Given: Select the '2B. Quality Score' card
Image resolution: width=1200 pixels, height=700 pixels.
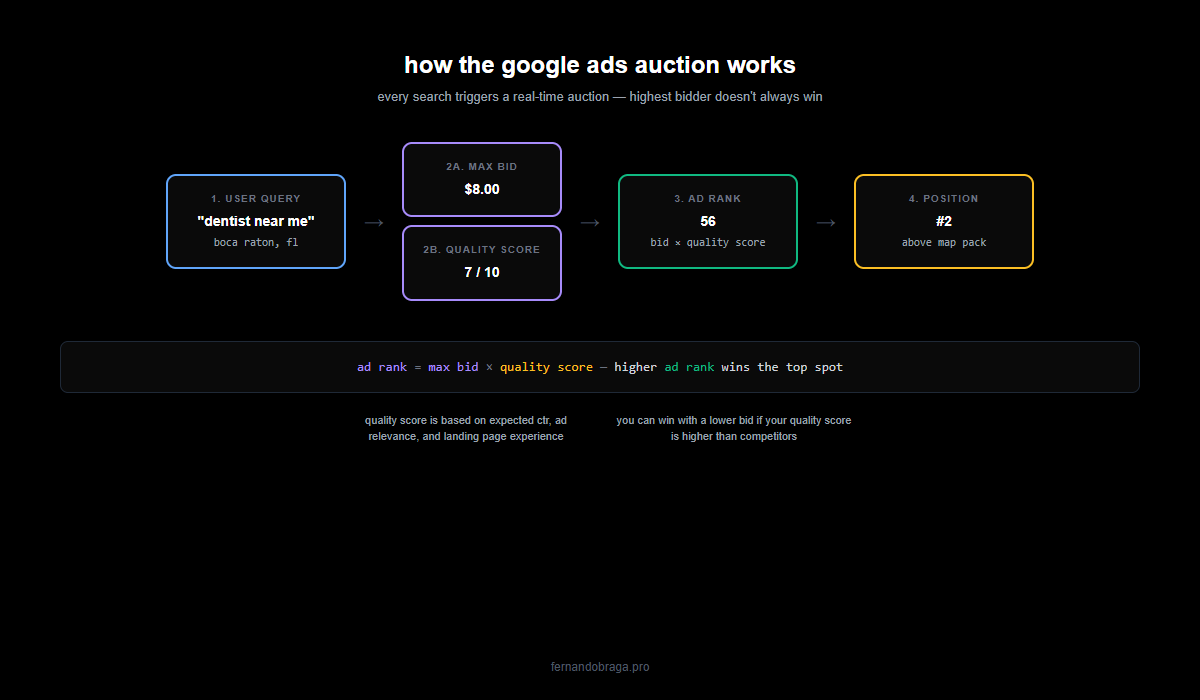Looking at the screenshot, I should tap(482, 263).
